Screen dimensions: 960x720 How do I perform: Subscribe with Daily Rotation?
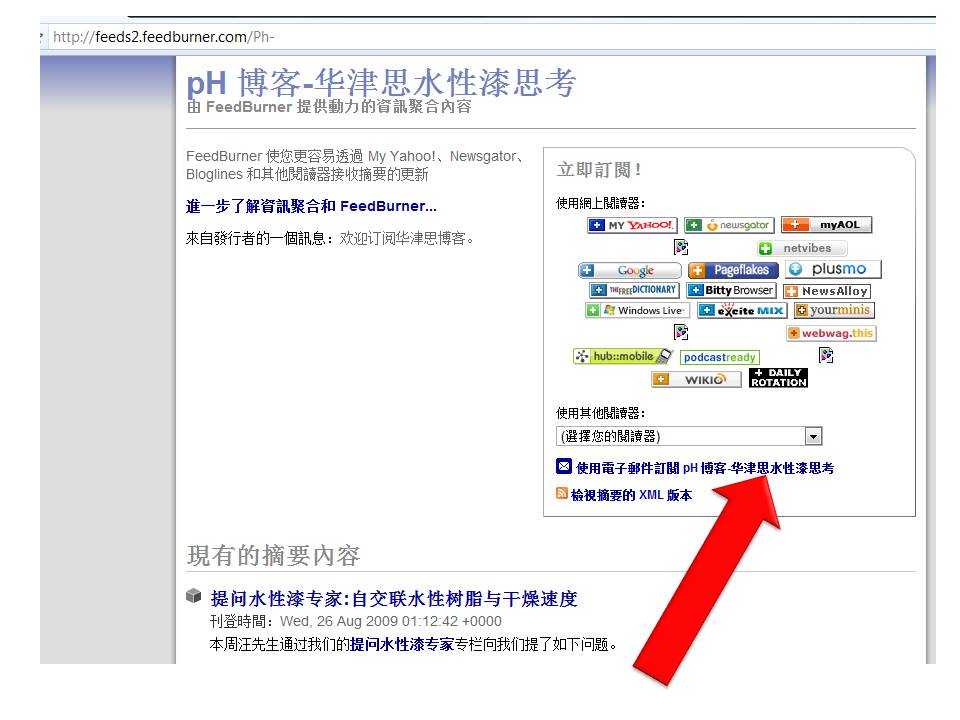[x=778, y=378]
